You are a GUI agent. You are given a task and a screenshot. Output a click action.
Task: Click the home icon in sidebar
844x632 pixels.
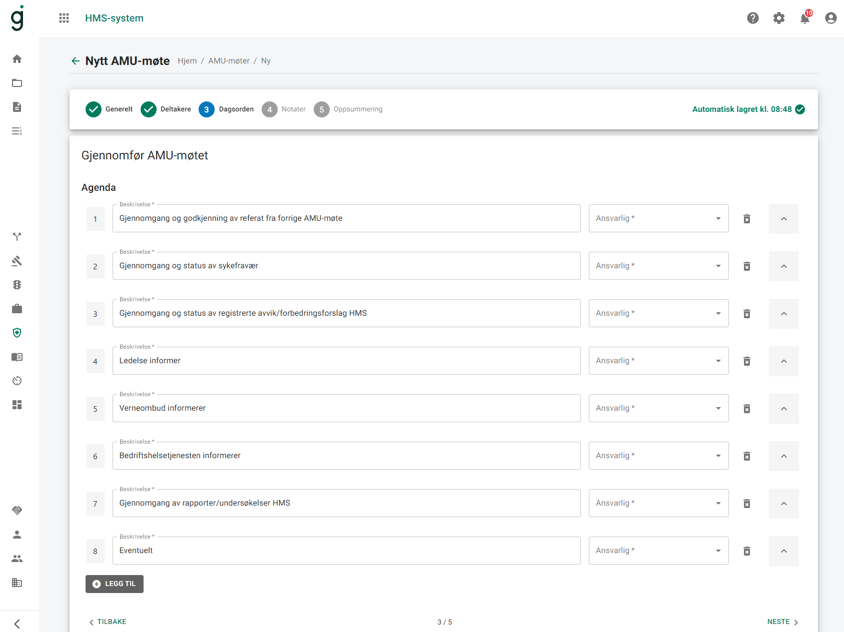17,59
